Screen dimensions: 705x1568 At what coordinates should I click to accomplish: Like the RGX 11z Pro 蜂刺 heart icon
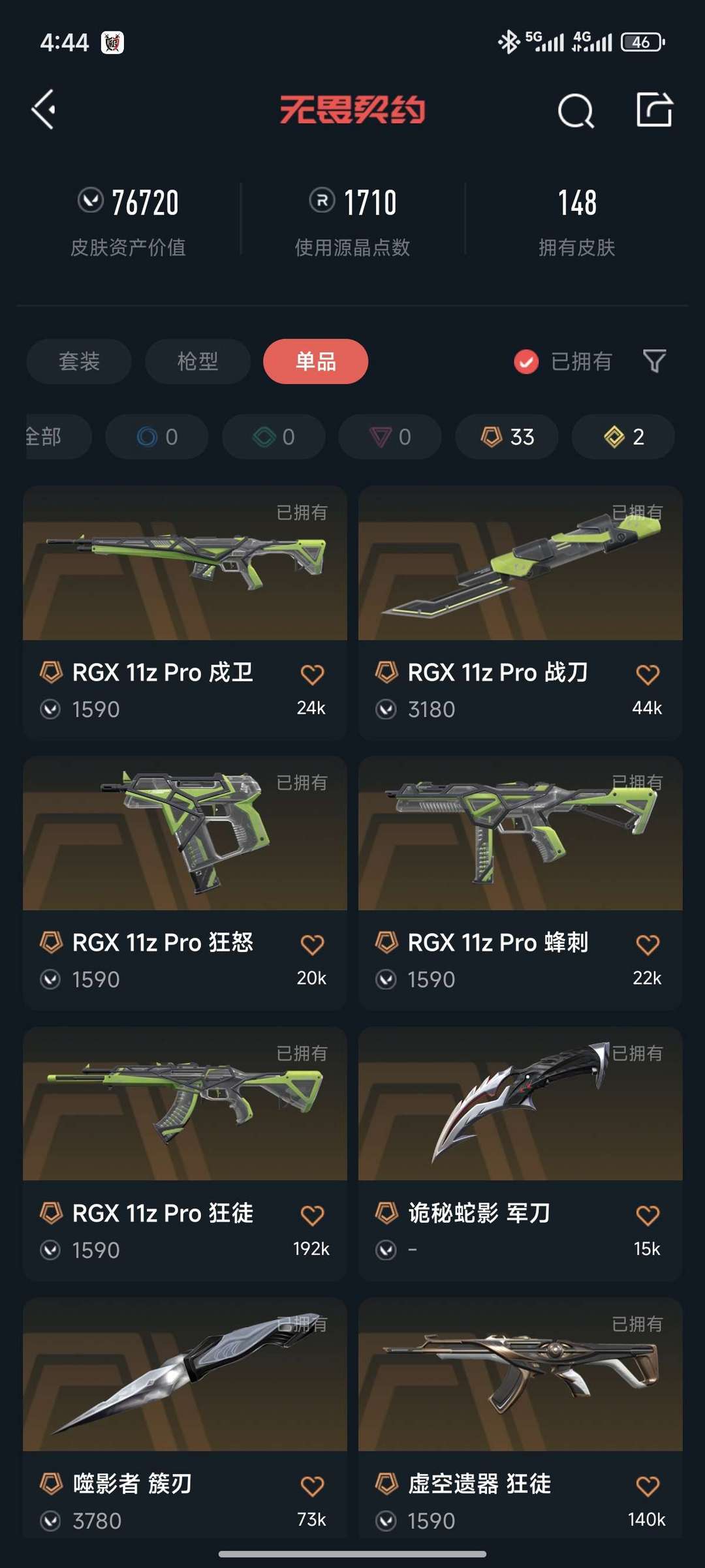pyautogui.click(x=648, y=944)
